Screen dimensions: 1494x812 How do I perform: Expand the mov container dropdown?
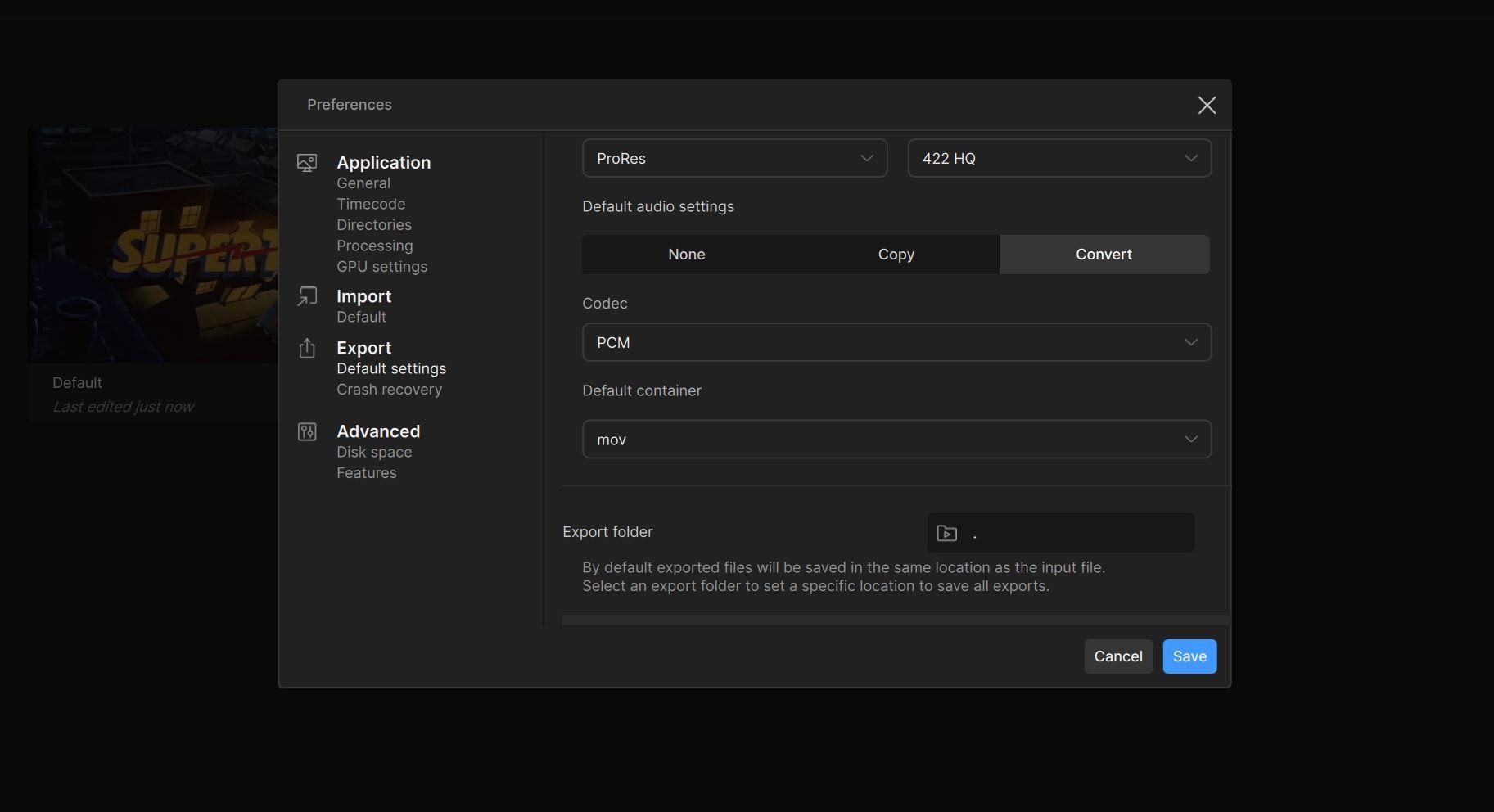coord(896,440)
